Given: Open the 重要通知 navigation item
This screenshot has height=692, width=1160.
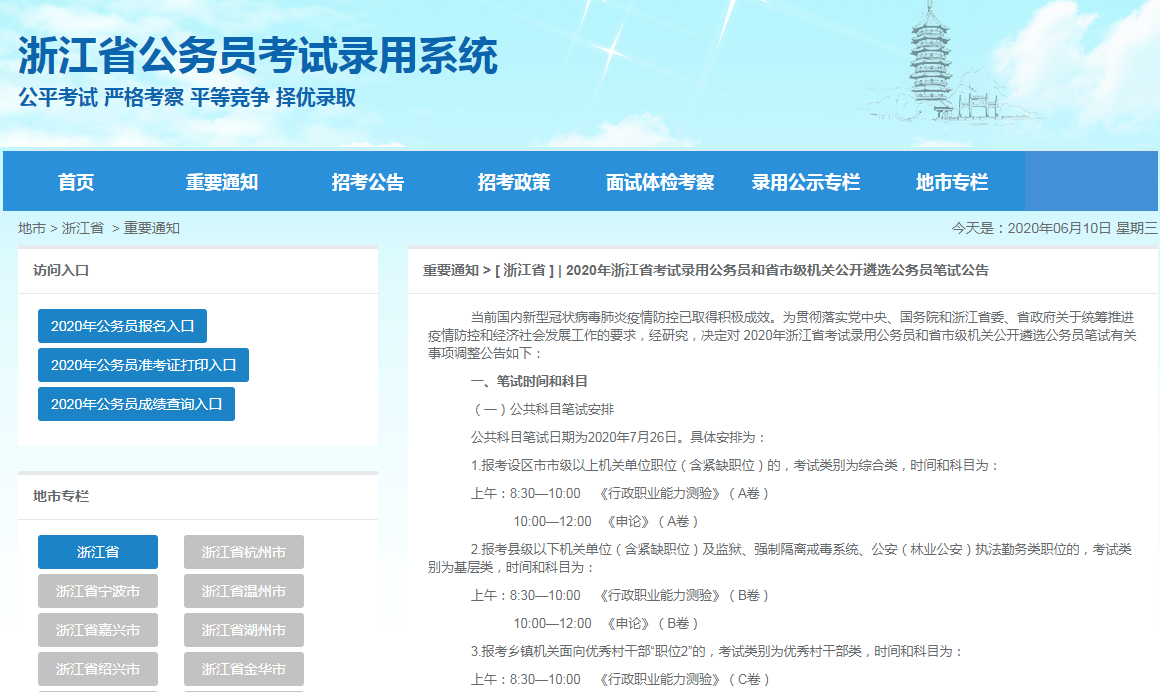Looking at the screenshot, I should 222,182.
